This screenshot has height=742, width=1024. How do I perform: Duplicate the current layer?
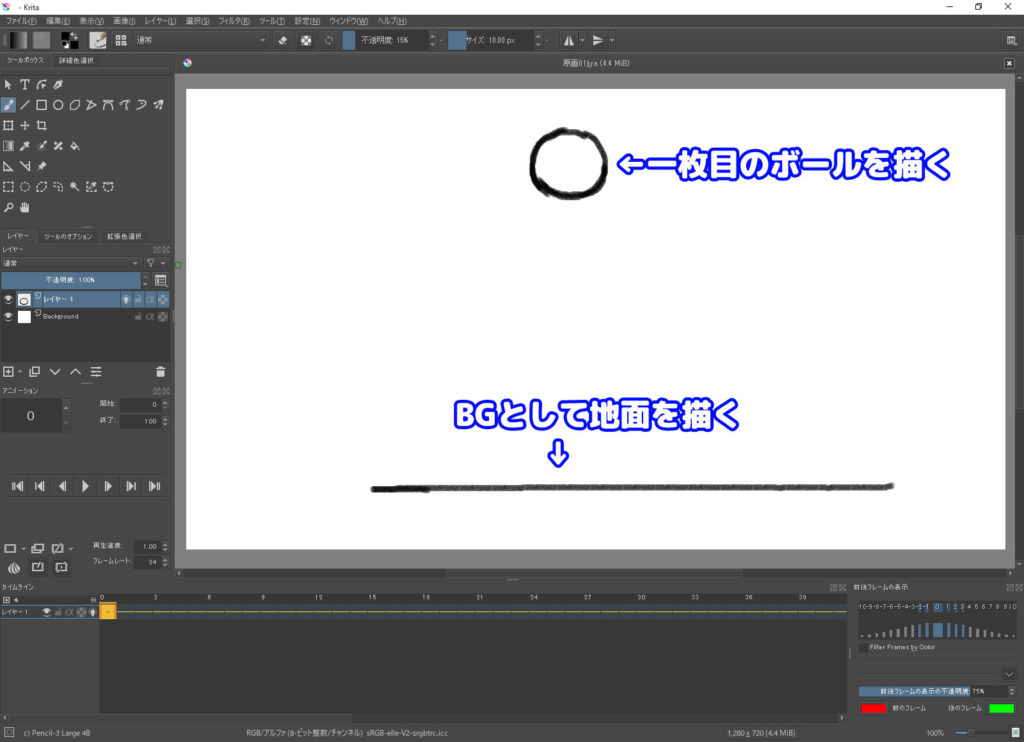click(x=35, y=372)
